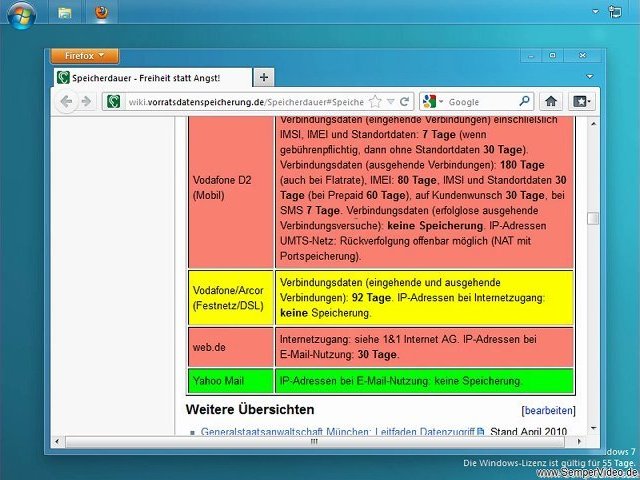Open the Google search engine dropdown
The height and width of the screenshot is (480, 640).
[x=433, y=101]
